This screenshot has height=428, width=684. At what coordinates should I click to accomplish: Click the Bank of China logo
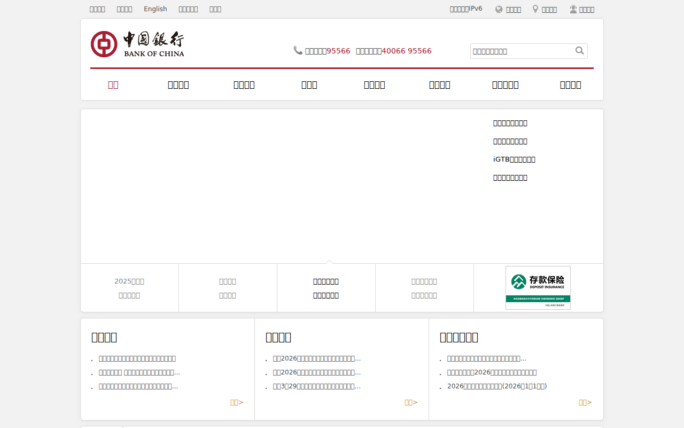click(137, 44)
